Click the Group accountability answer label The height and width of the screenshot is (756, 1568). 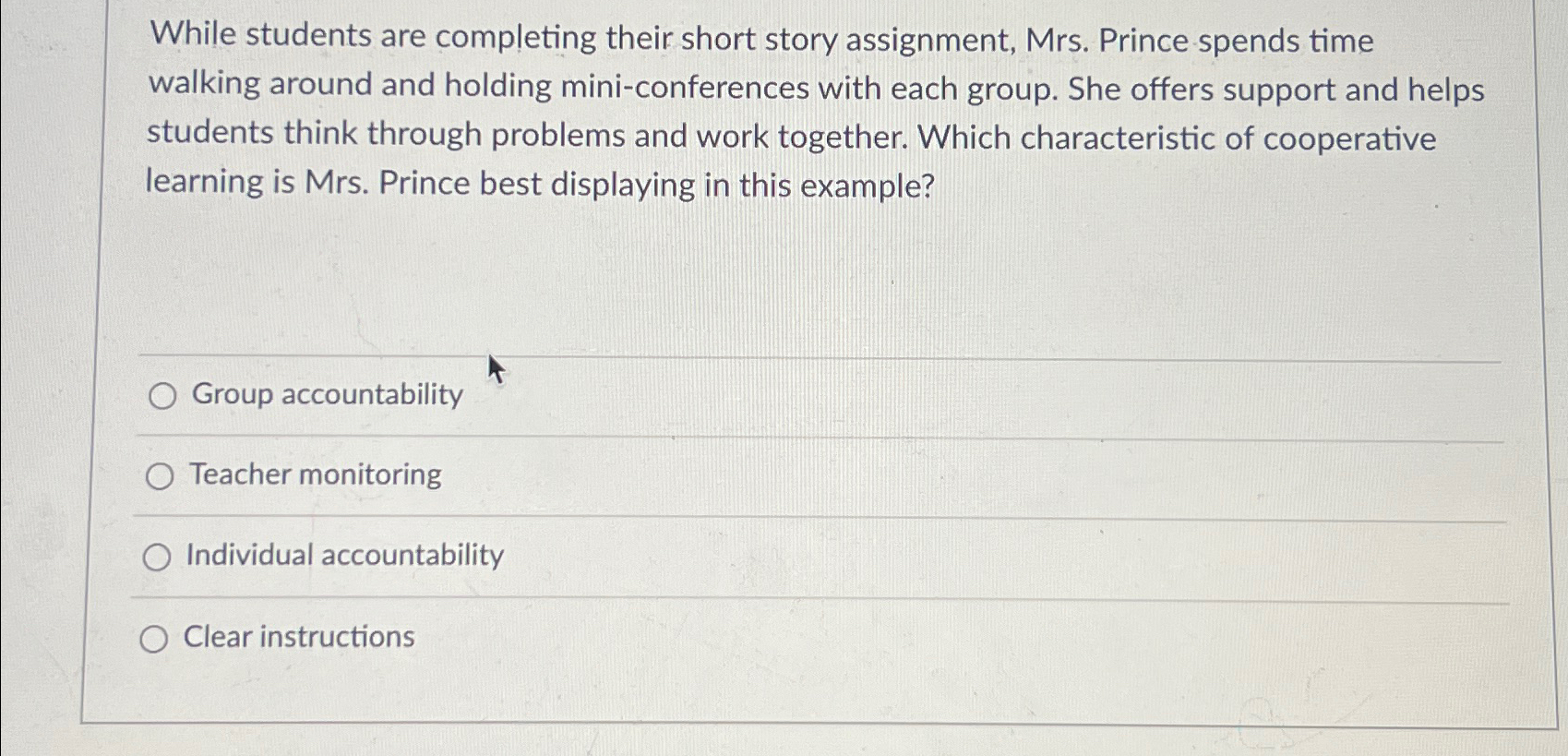point(324,395)
